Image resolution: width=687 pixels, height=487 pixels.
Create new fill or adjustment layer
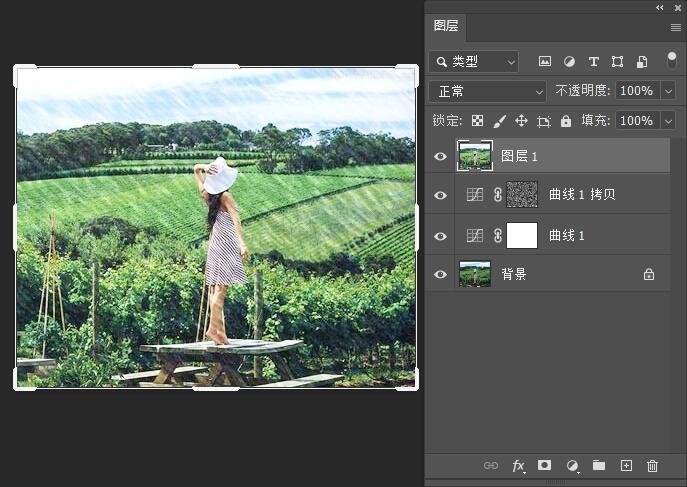pyautogui.click(x=572, y=466)
